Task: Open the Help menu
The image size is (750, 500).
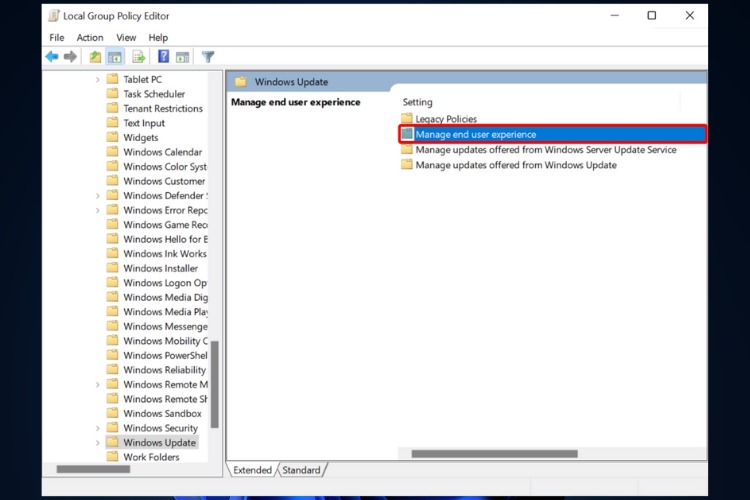Action: coord(158,37)
